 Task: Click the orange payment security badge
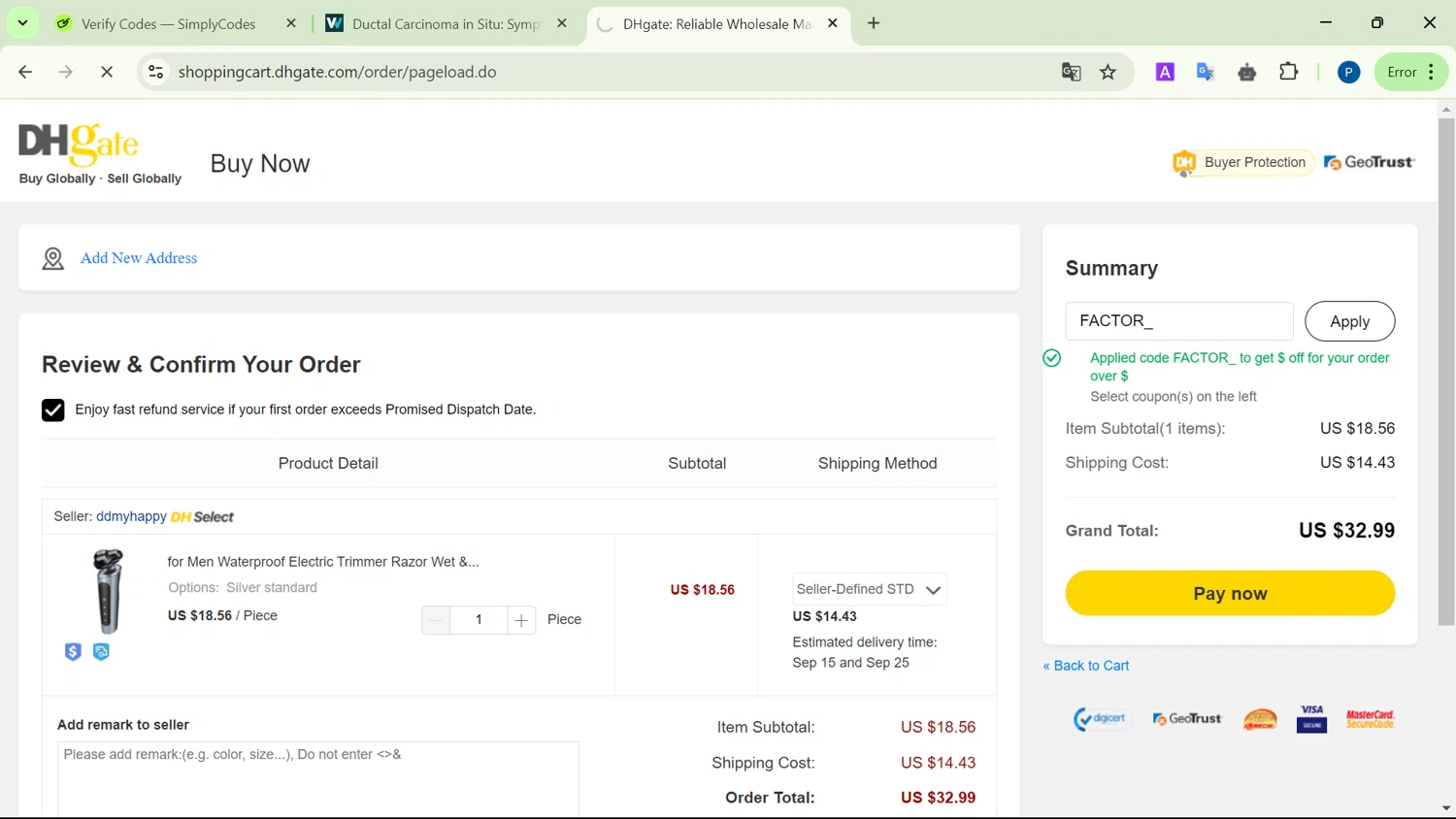coord(1260,719)
